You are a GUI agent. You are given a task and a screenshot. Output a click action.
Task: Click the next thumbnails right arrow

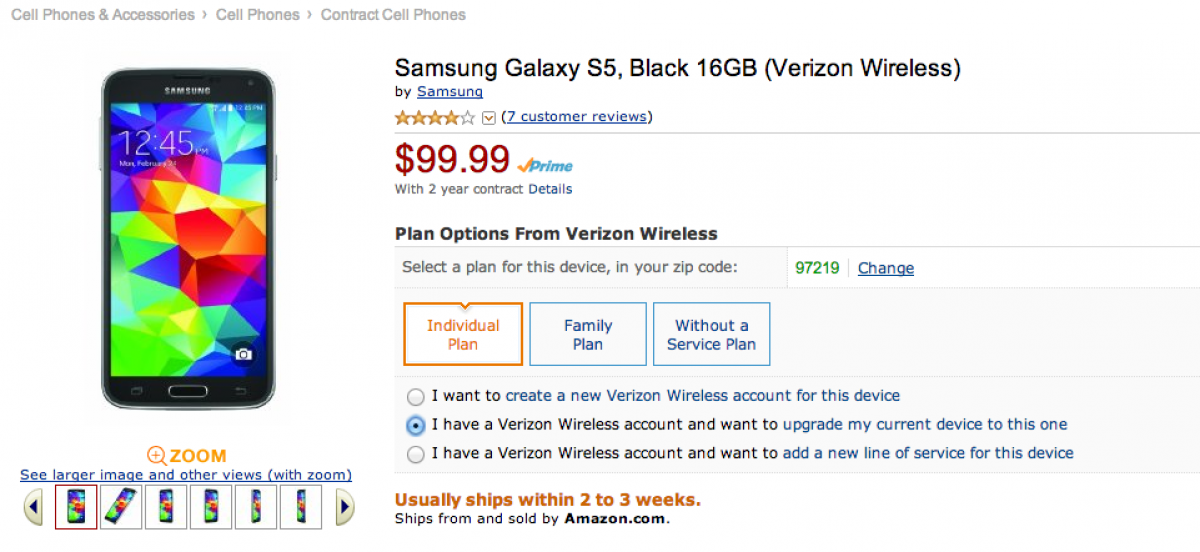(344, 507)
